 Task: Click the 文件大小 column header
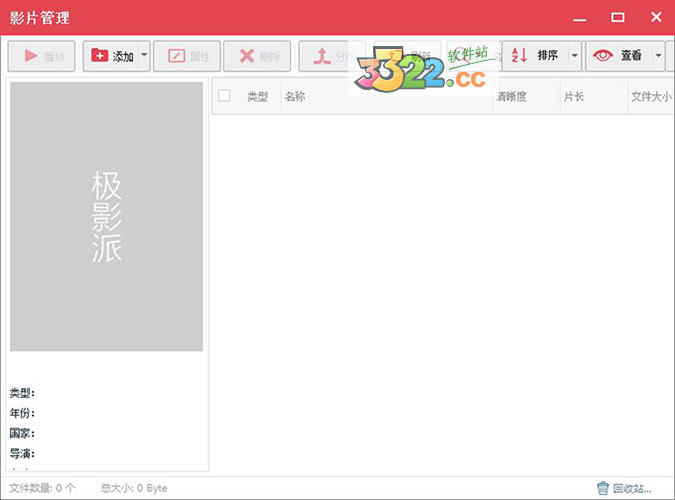[651, 96]
